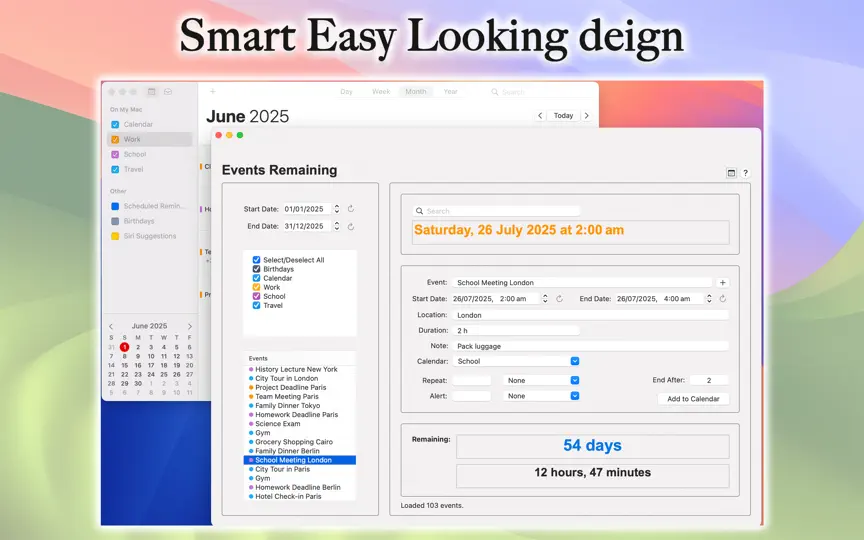Click Scheduled Reminders in Calendar sidebar
The width and height of the screenshot is (864, 540).
153,206
